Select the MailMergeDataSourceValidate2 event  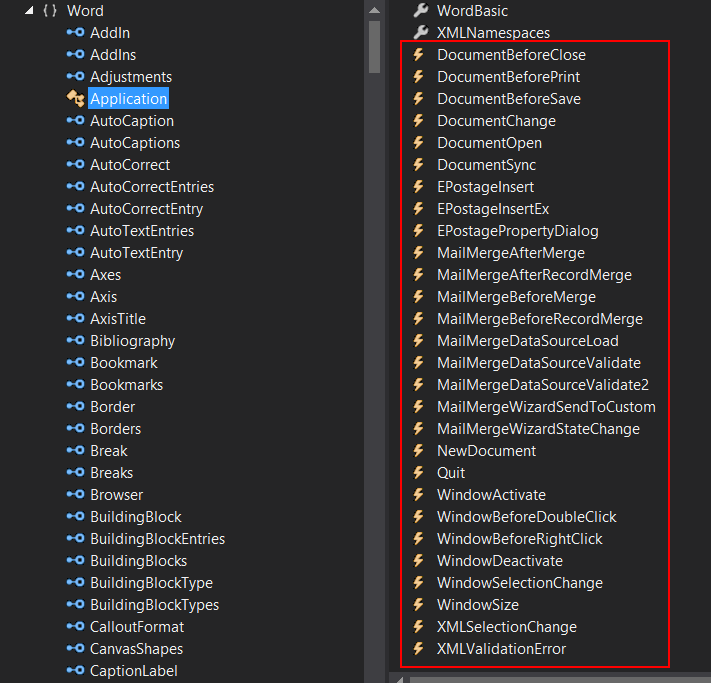click(x=543, y=385)
